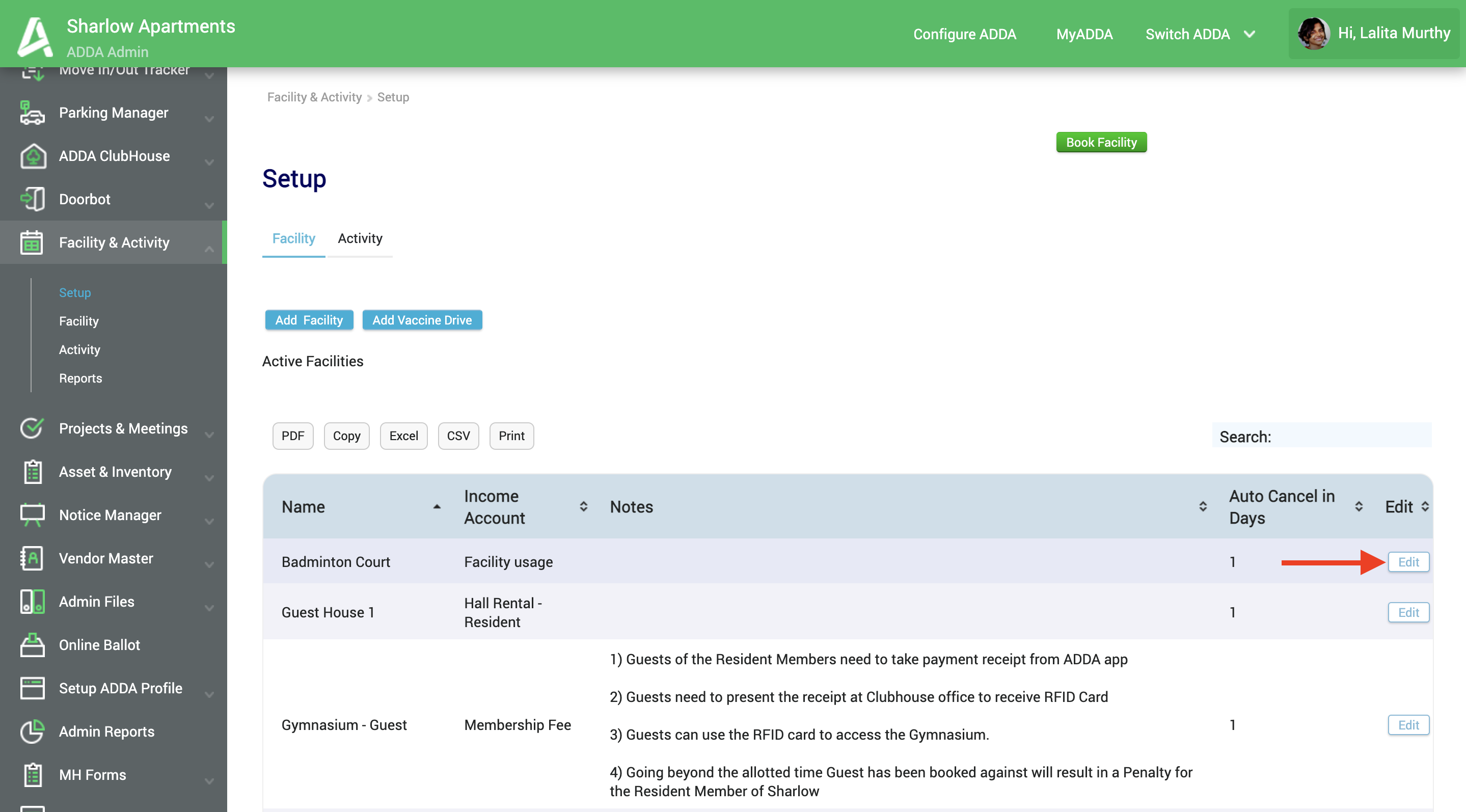Export table as PDF
The image size is (1466, 812).
[x=292, y=436]
